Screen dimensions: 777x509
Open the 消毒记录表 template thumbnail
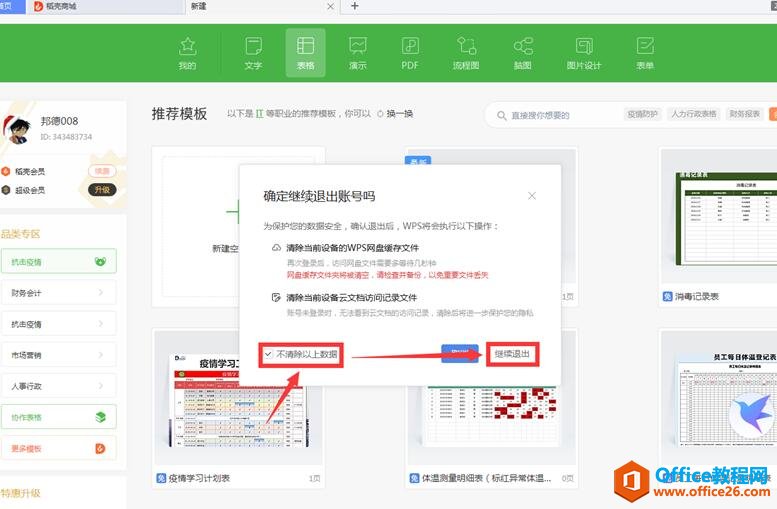719,218
